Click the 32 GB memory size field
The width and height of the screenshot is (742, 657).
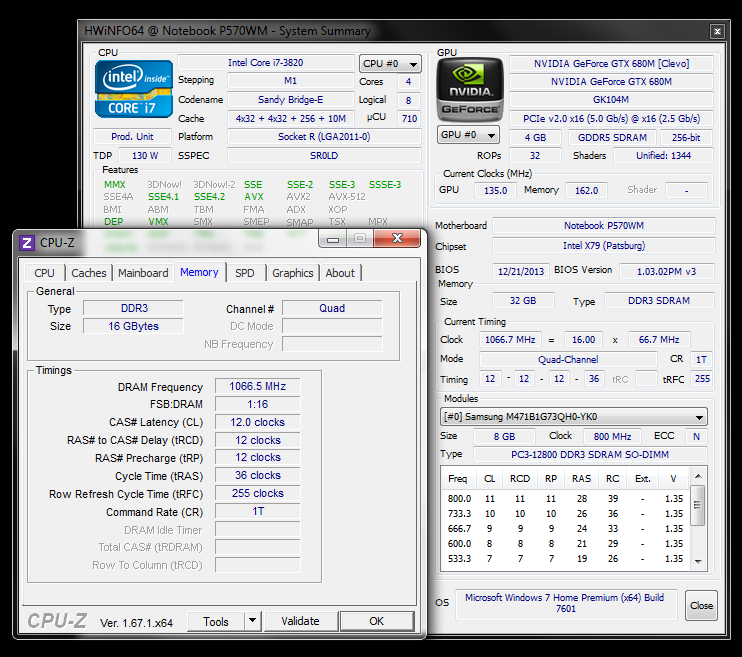[523, 301]
